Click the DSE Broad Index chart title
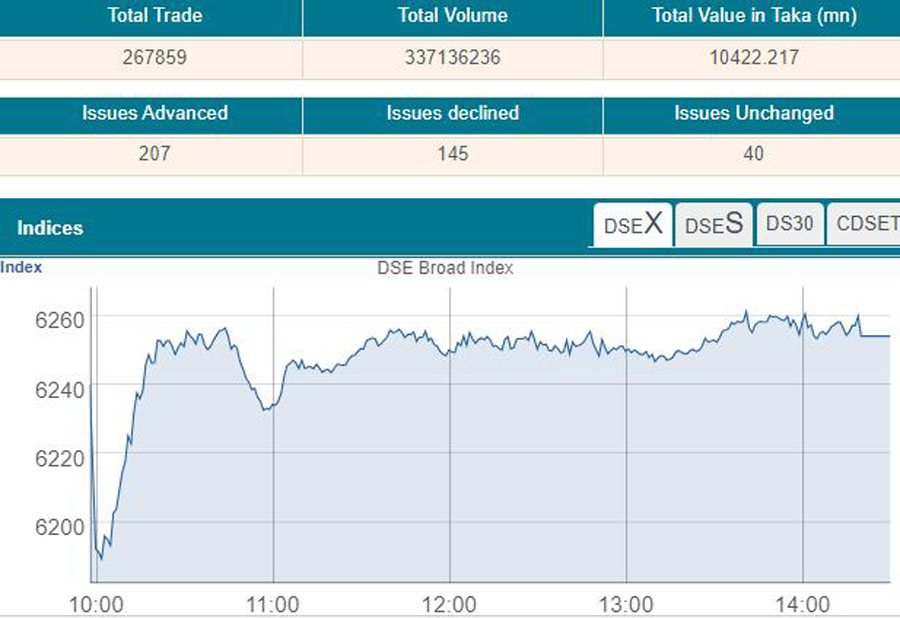The height and width of the screenshot is (618, 900). [x=445, y=268]
